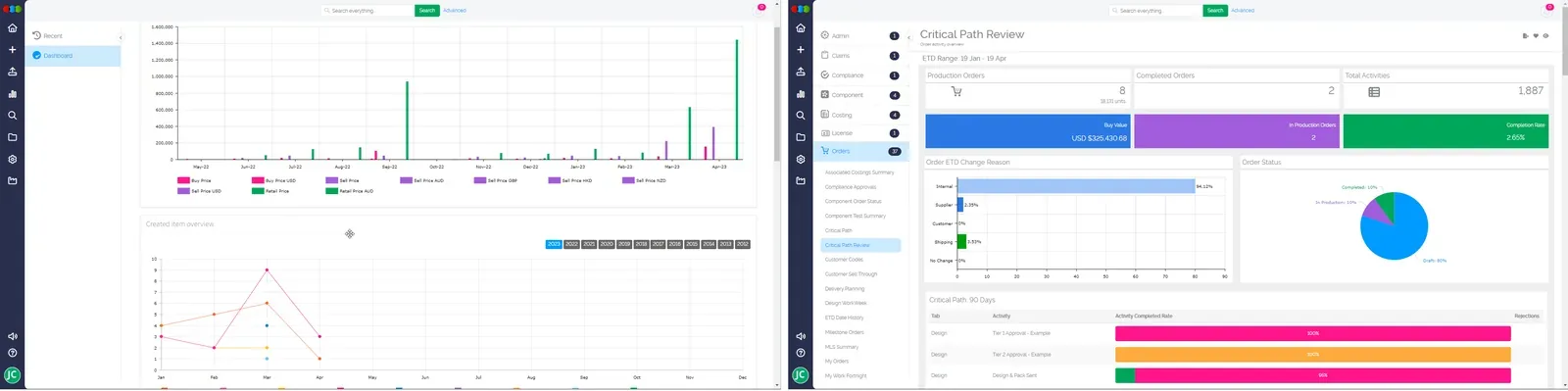Toggle Buy Price legend series
Screen dimensions: 1568x391
click(194, 180)
